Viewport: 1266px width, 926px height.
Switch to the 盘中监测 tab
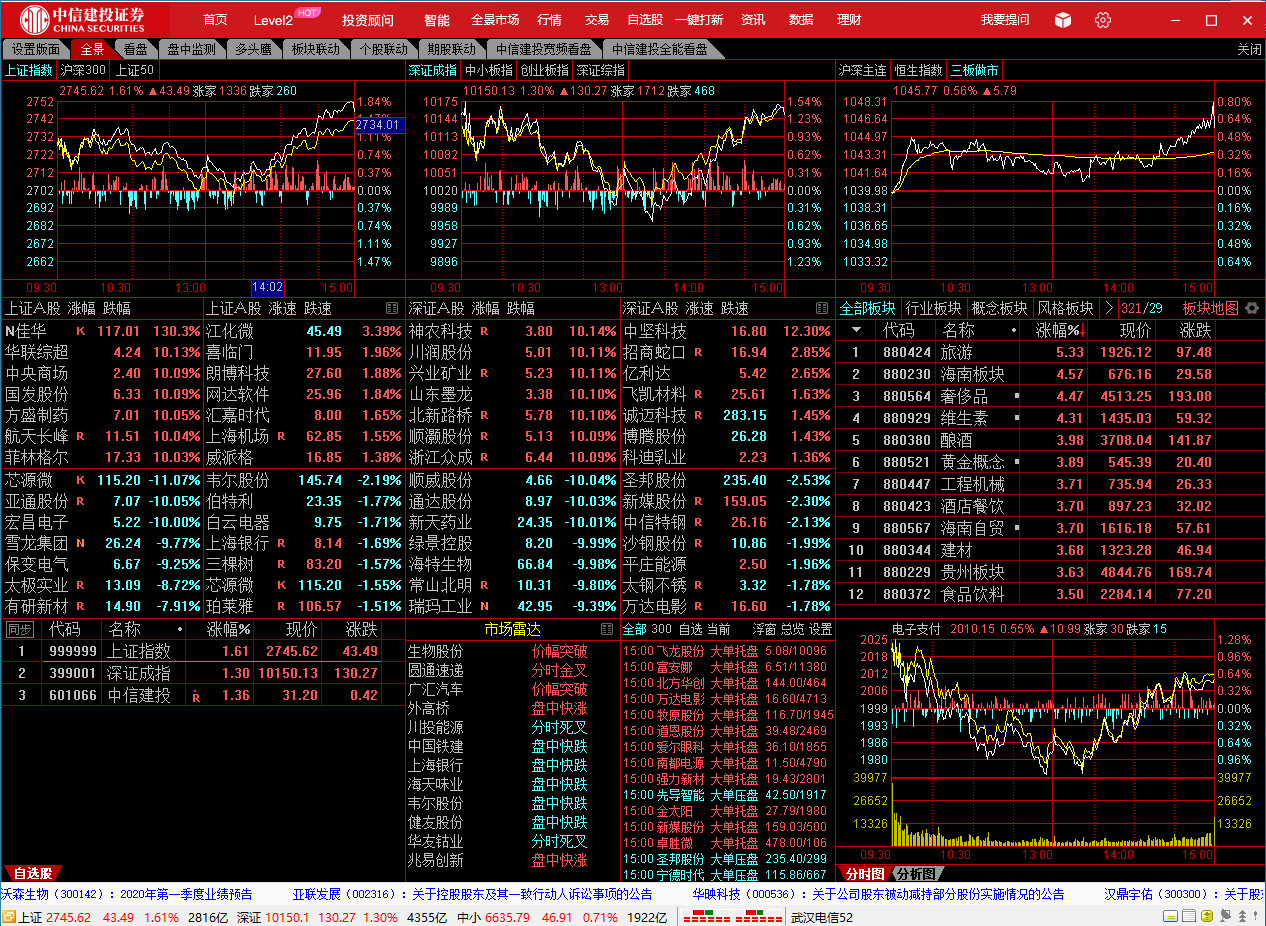click(191, 49)
